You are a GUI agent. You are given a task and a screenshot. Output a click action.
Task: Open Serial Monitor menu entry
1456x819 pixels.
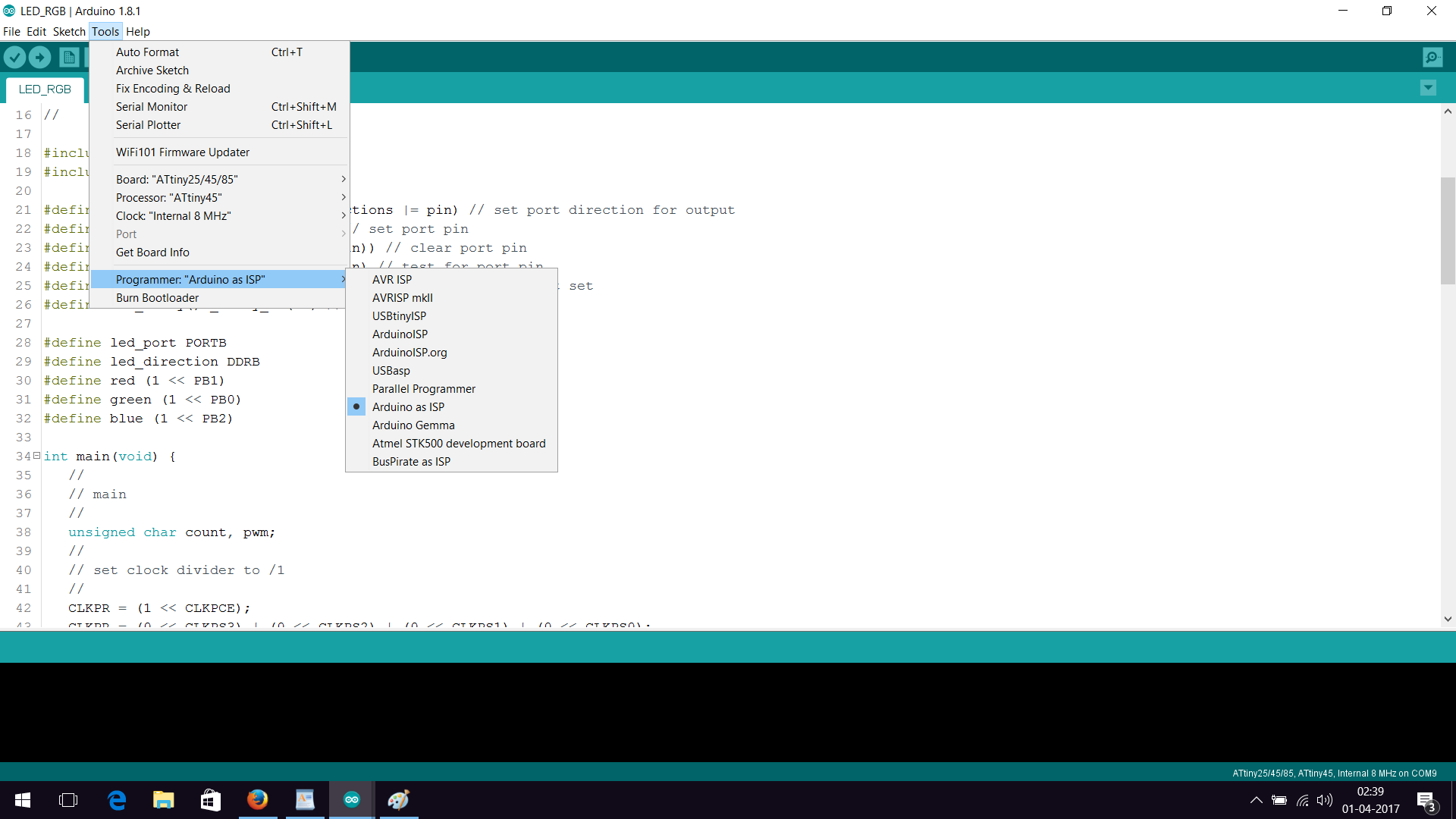click(219, 107)
